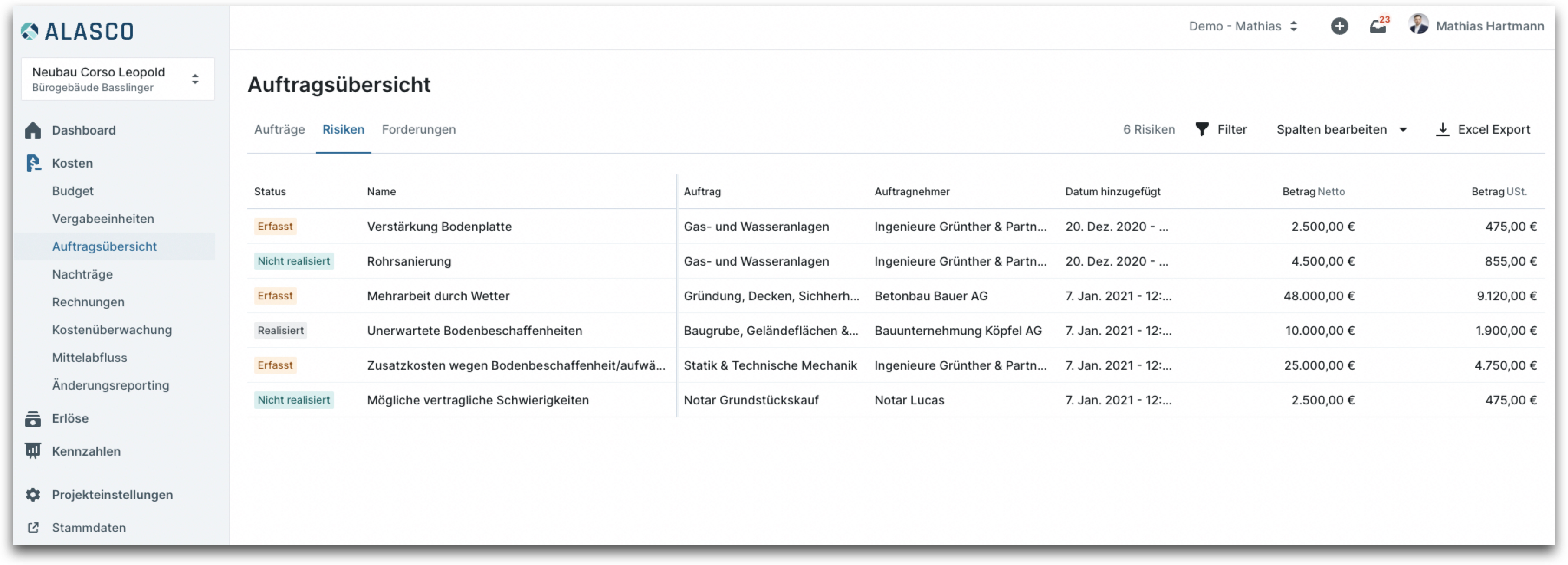
Task: Click the Datum hinzugefügt column header
Action: point(1113,191)
